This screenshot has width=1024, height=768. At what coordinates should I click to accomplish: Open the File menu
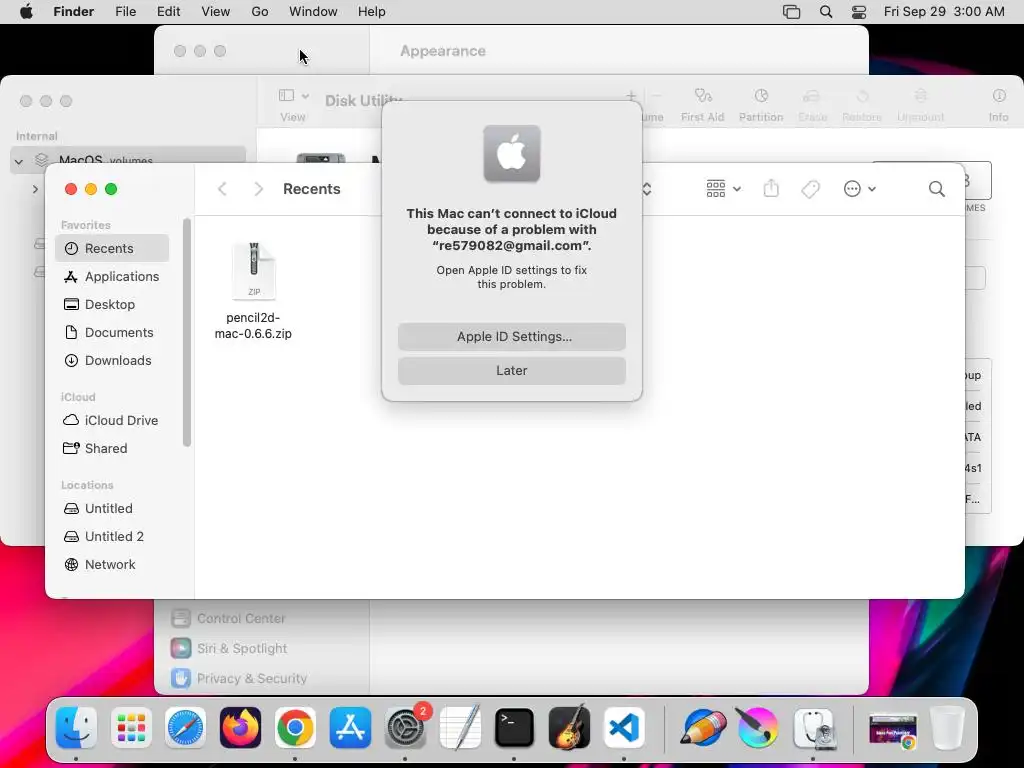[125, 12]
